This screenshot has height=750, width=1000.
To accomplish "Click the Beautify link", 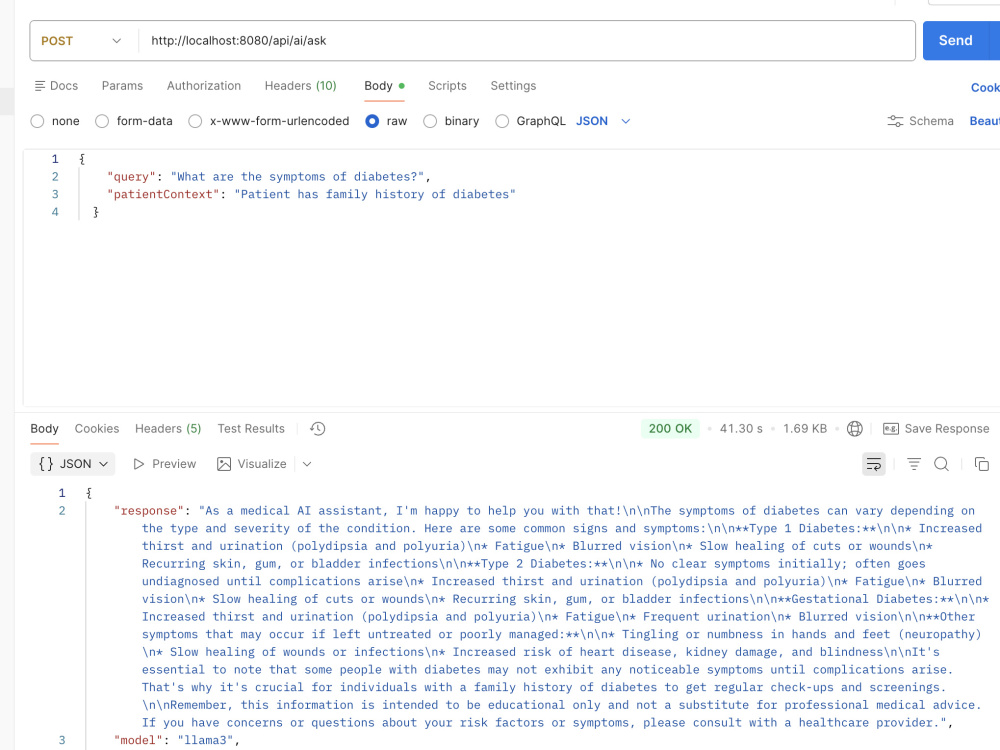I will (x=984, y=121).
